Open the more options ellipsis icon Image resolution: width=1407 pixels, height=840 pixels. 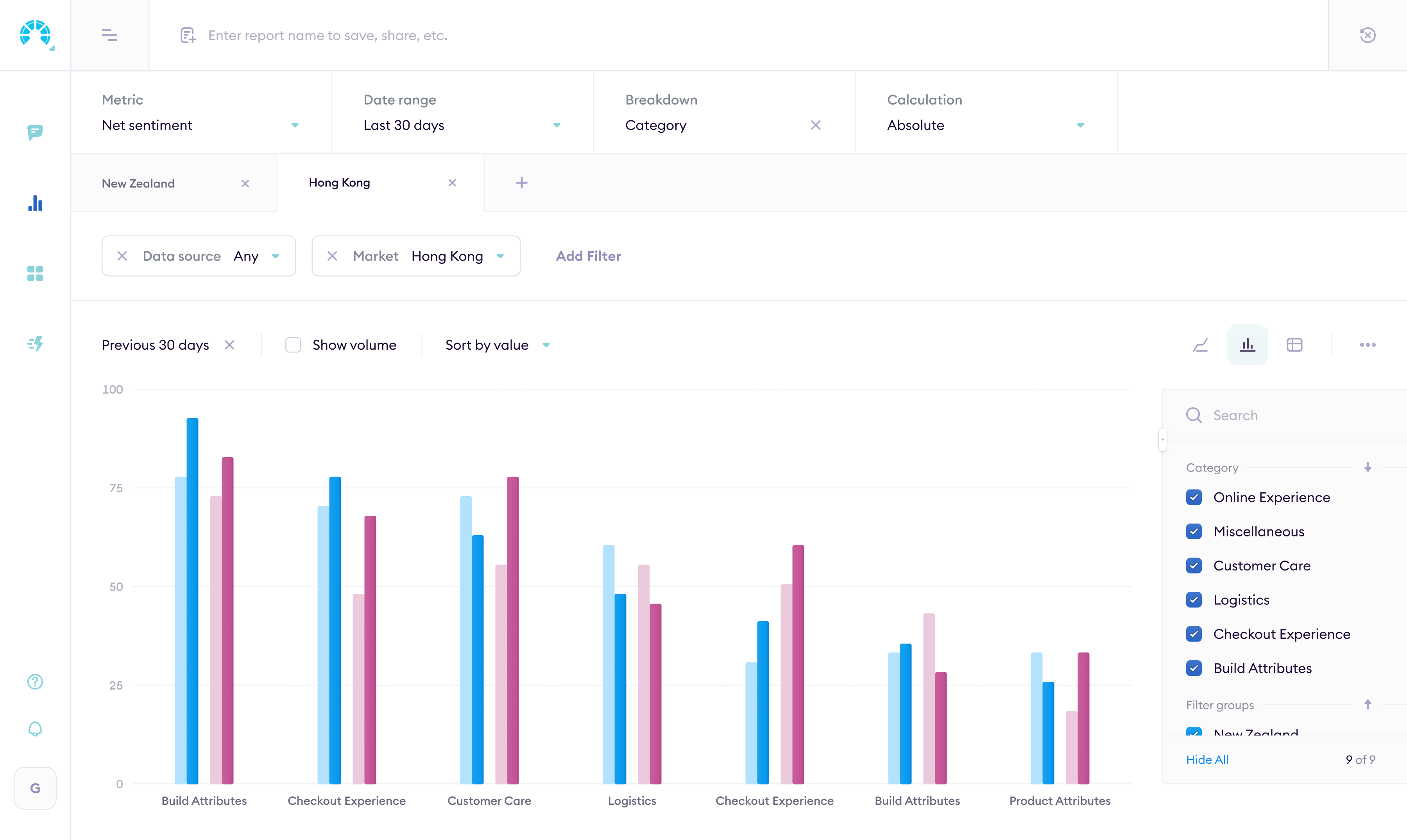pos(1368,345)
